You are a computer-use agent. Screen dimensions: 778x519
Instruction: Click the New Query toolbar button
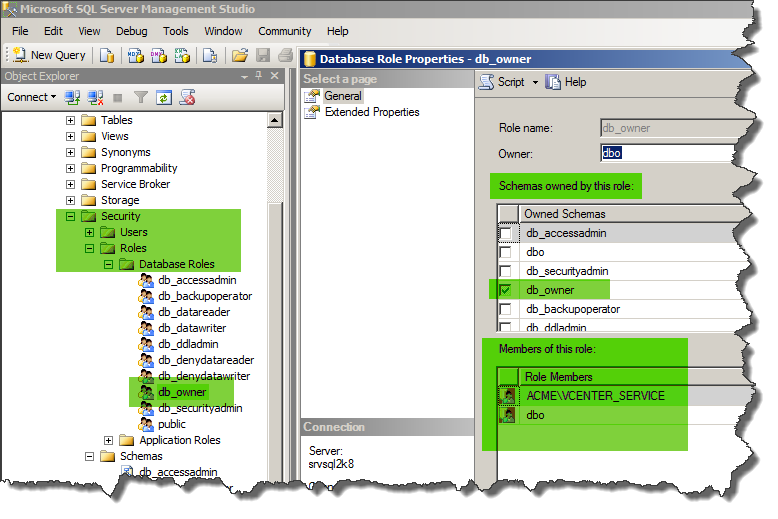coord(50,55)
